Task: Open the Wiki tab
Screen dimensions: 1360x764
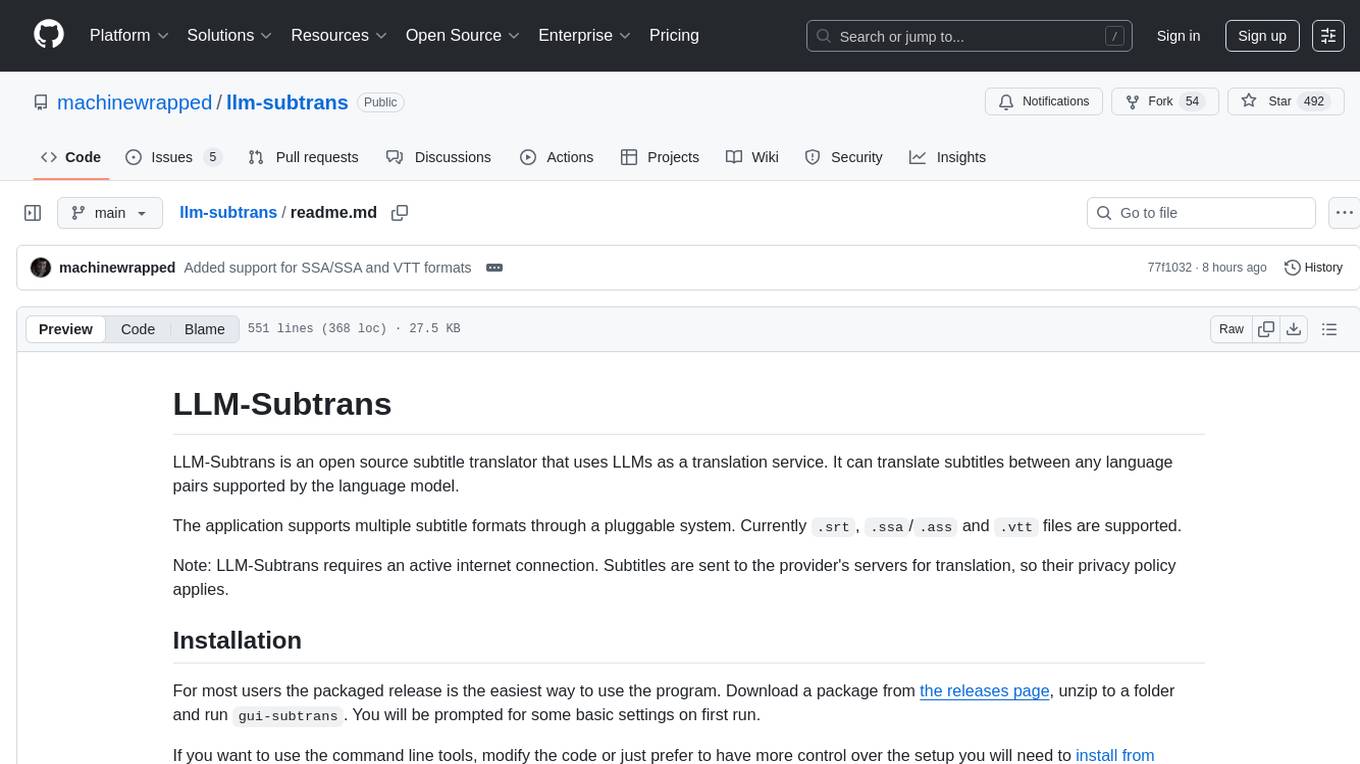Action: (x=752, y=157)
